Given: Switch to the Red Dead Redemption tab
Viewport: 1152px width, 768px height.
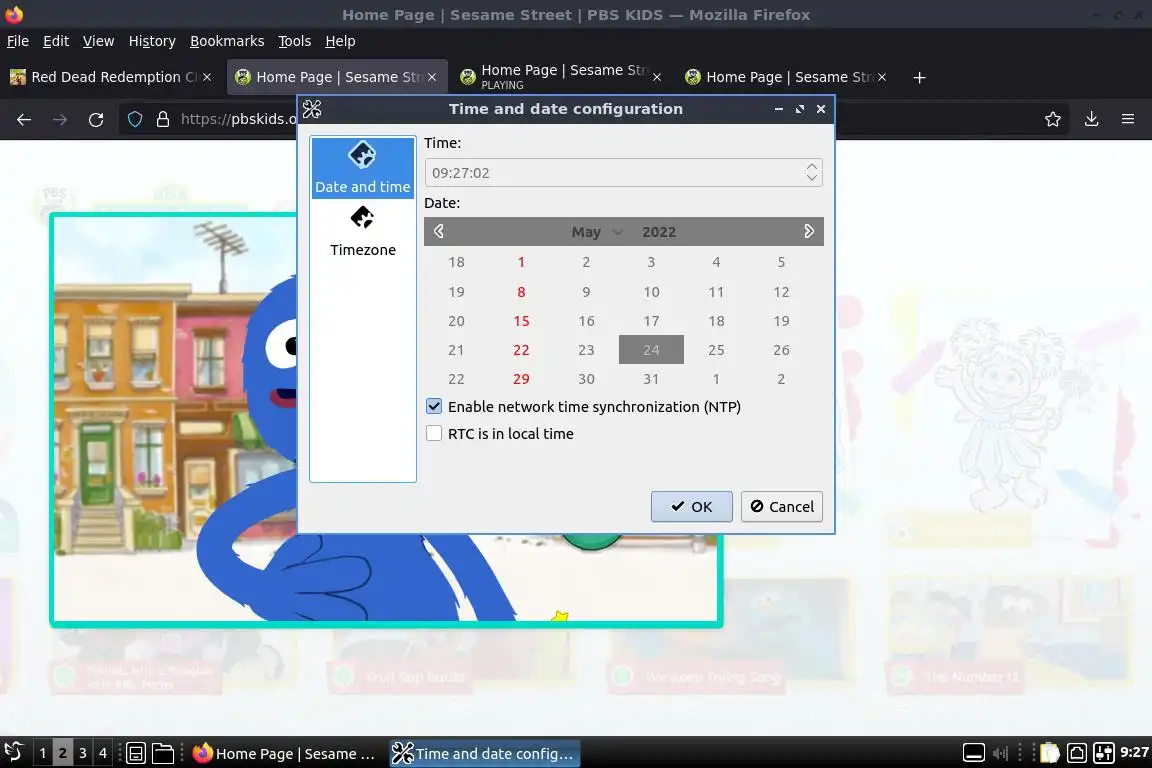Looking at the screenshot, I should (x=110, y=77).
